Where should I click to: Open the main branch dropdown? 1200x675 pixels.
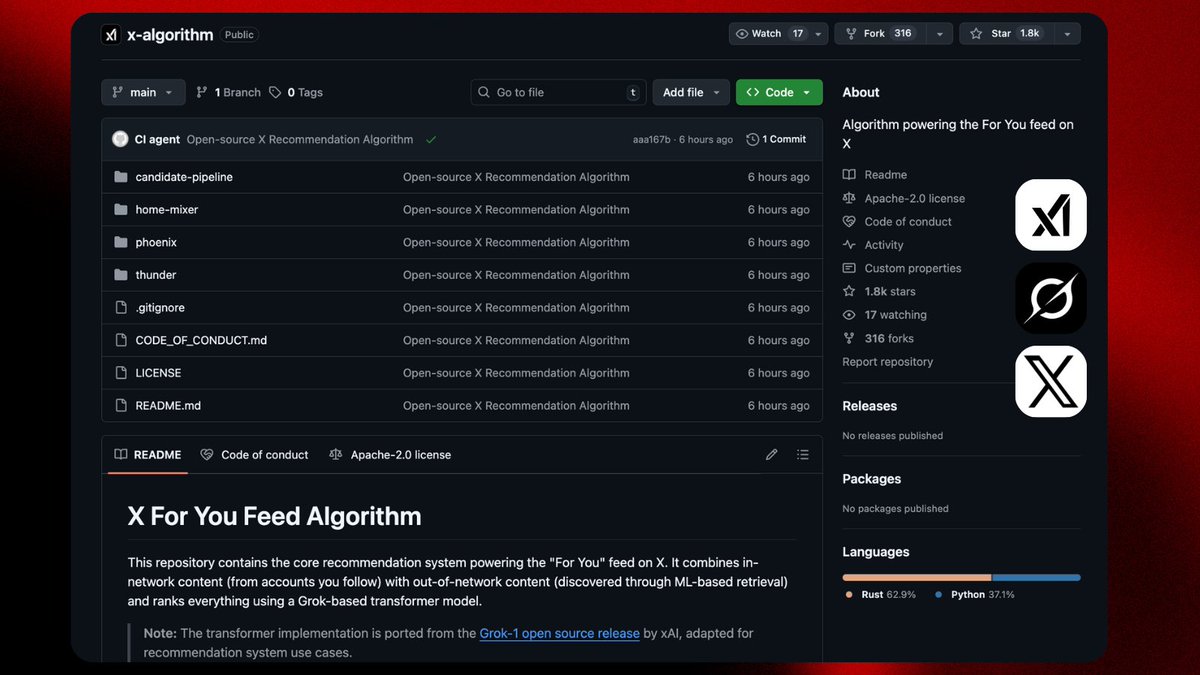click(x=143, y=92)
